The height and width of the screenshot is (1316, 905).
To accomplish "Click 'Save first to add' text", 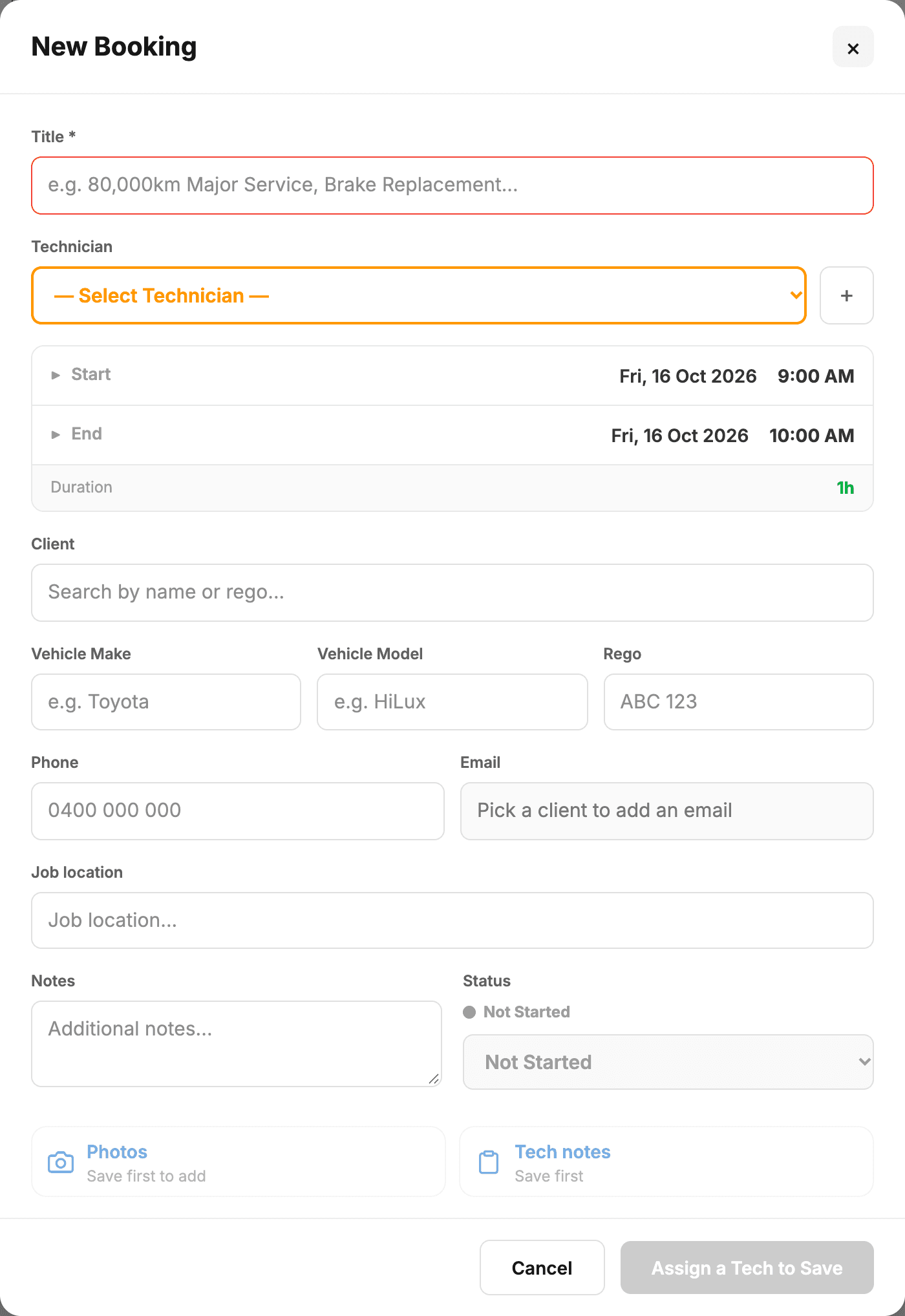I will click(x=146, y=1176).
